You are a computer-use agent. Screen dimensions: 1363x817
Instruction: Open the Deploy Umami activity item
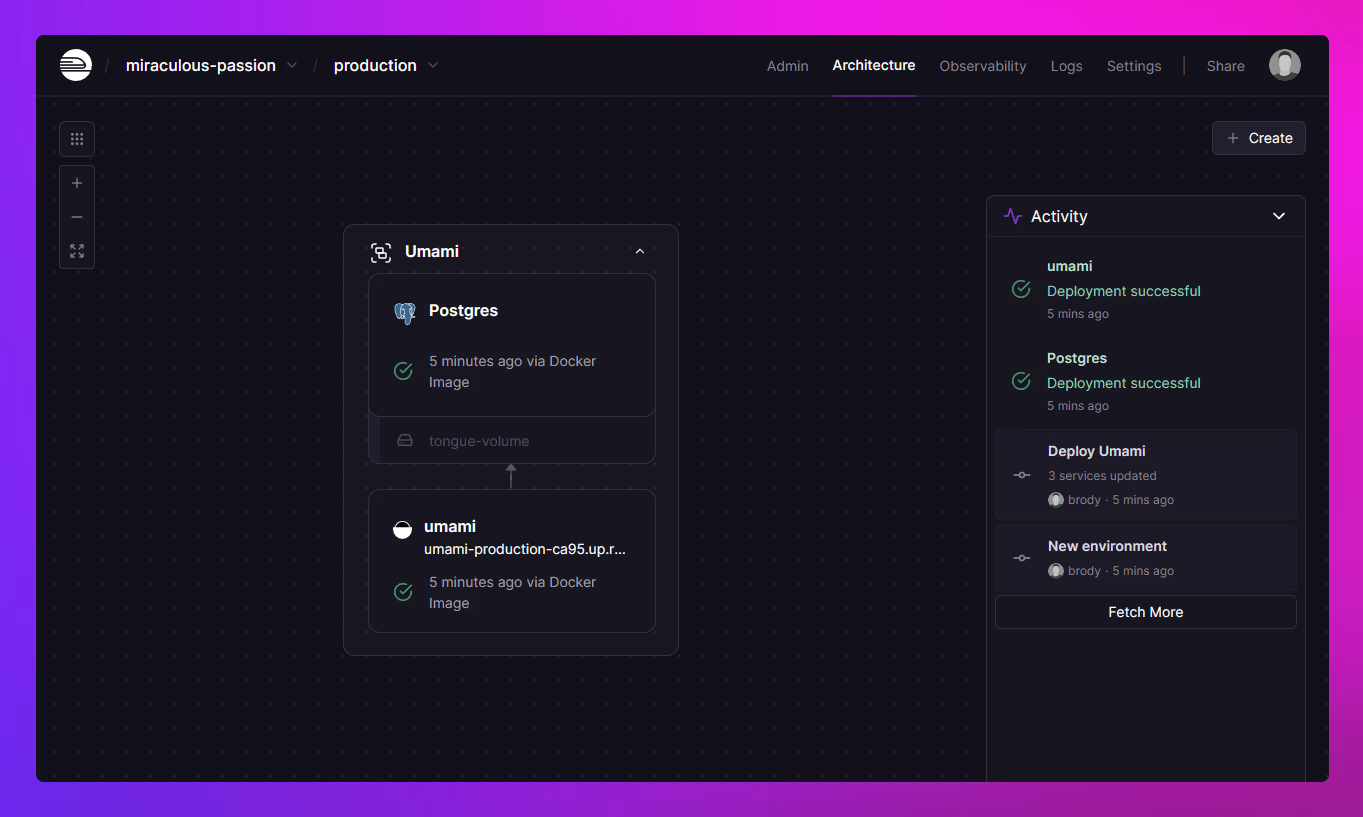(x=1146, y=475)
